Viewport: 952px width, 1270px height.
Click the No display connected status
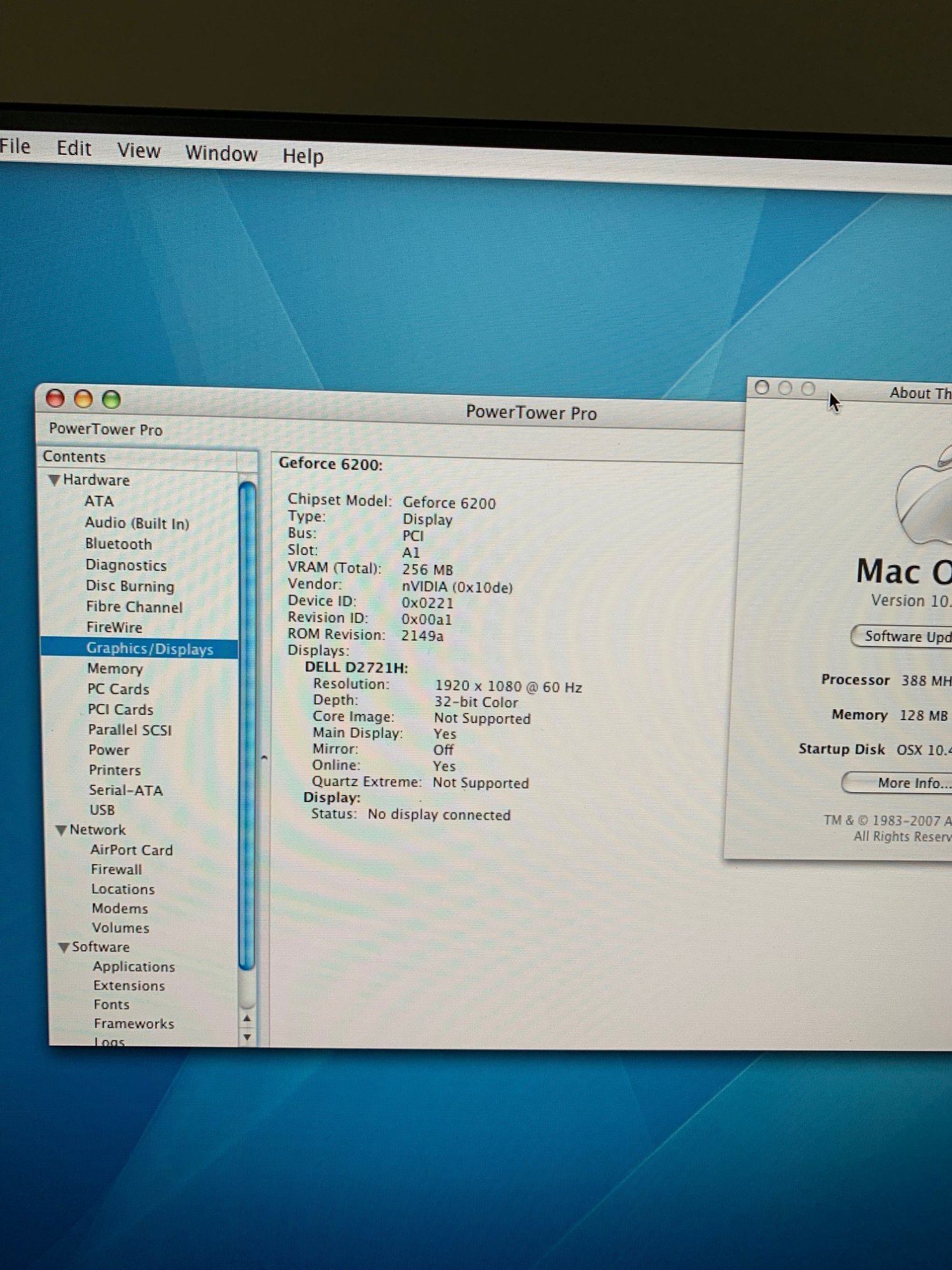(x=439, y=815)
